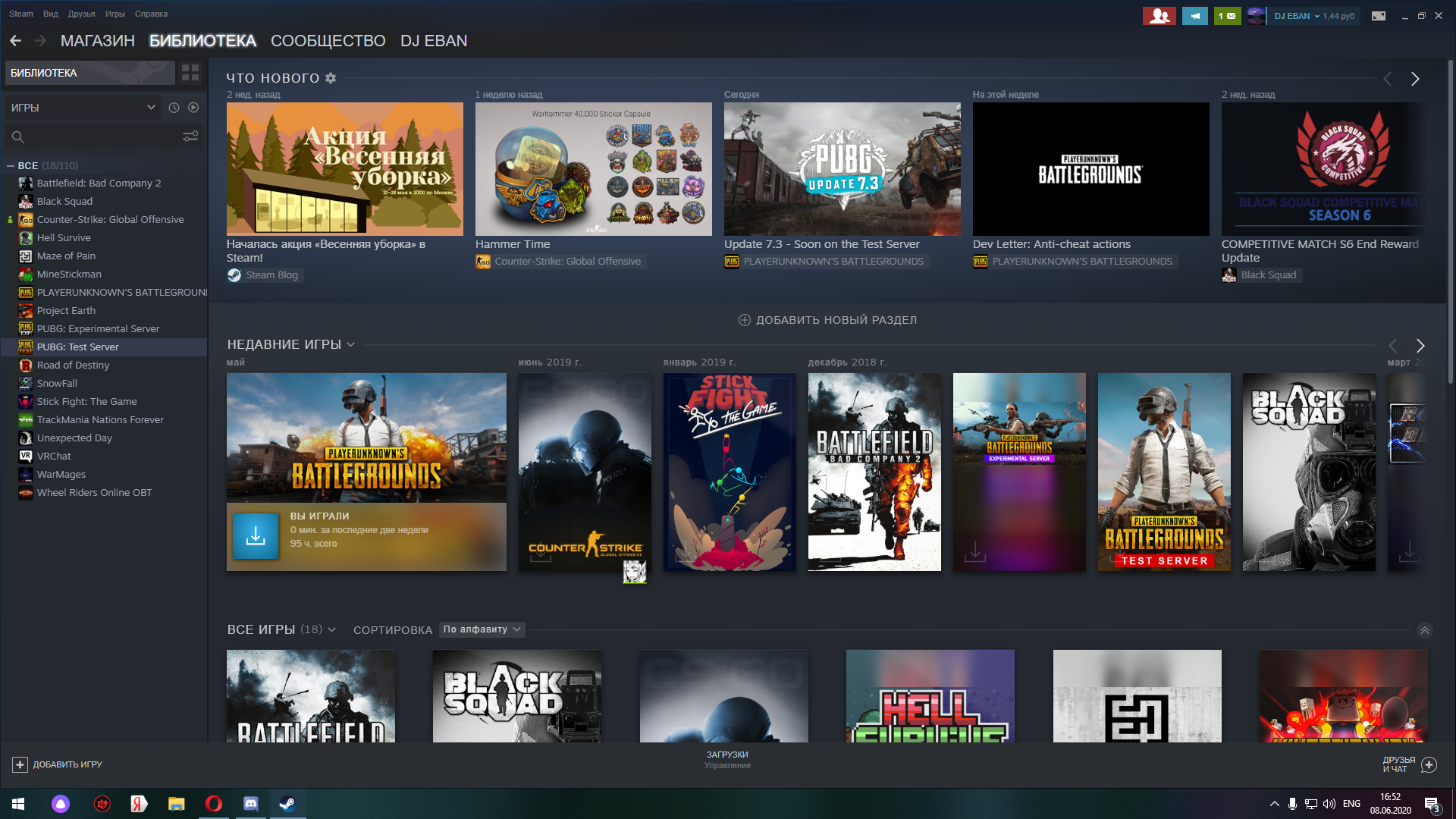Open friends and chat plus icon
Screen dimensions: 1456x819
(x=1429, y=764)
